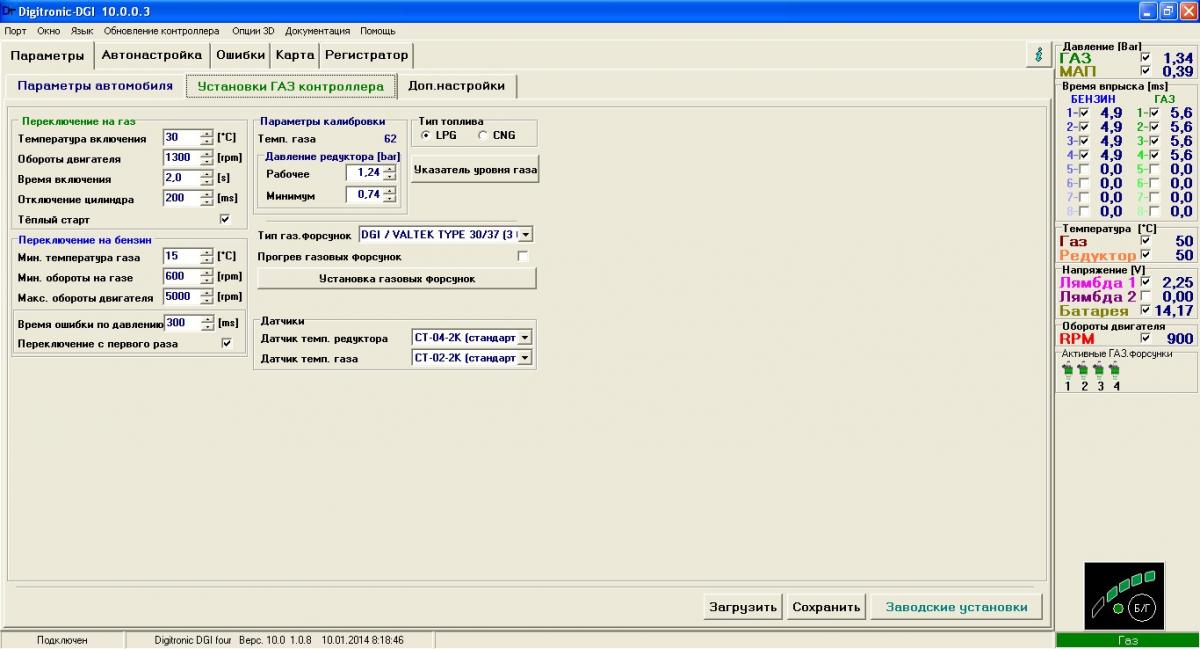Enable Прогрев газовых форсунок checkbox
Viewport: 1200px width, 649px height.
(522, 257)
